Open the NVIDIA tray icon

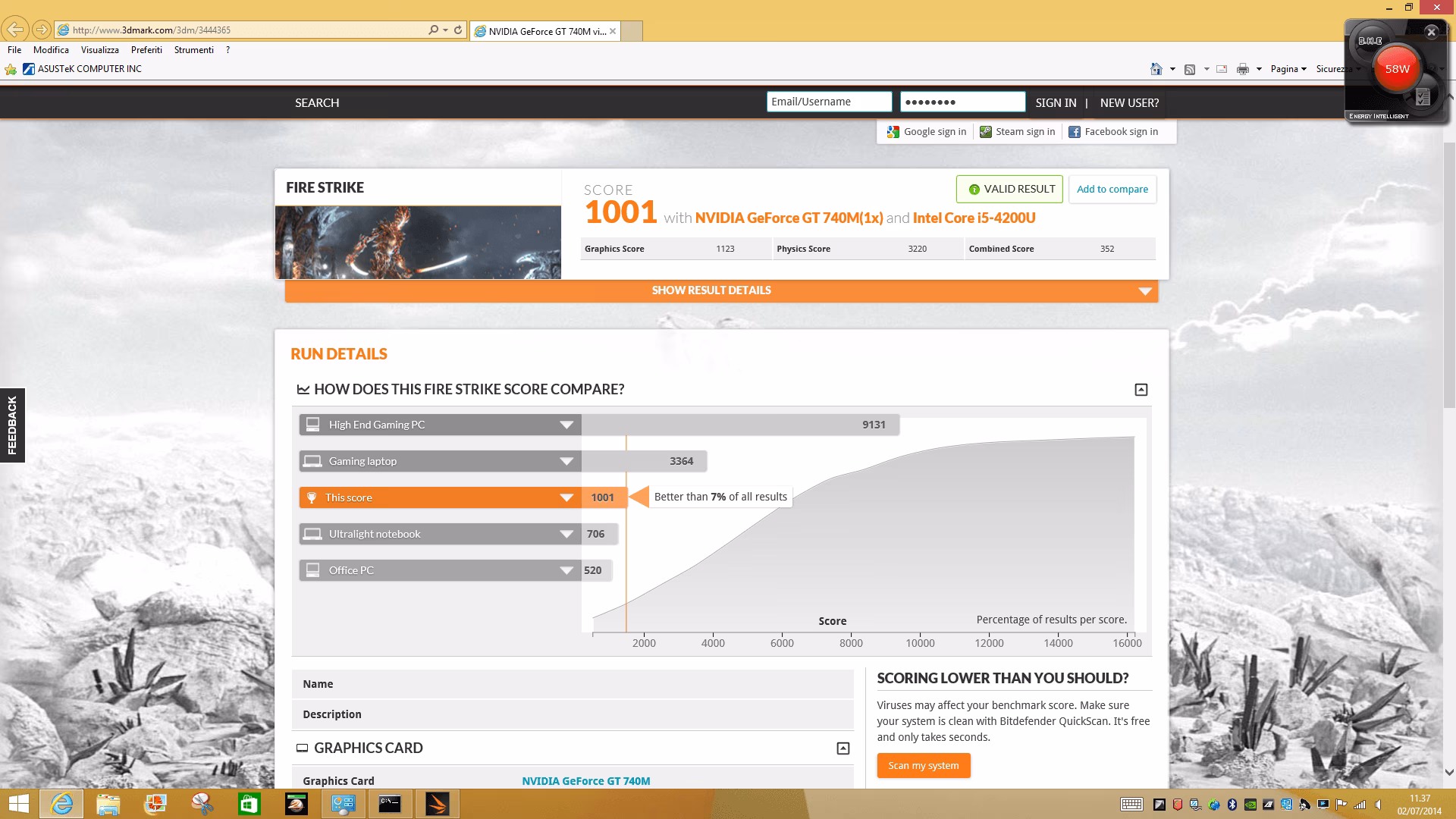tap(1250, 805)
